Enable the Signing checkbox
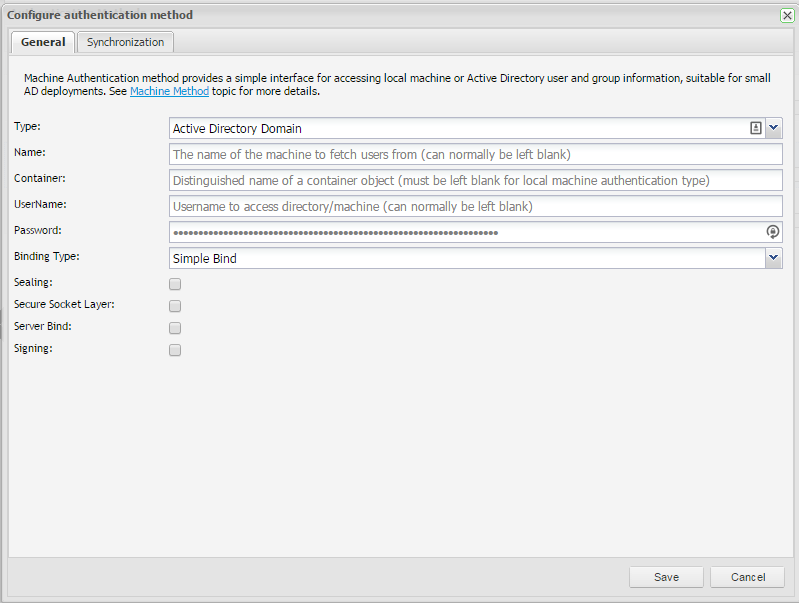This screenshot has height=603, width=799. tap(175, 350)
